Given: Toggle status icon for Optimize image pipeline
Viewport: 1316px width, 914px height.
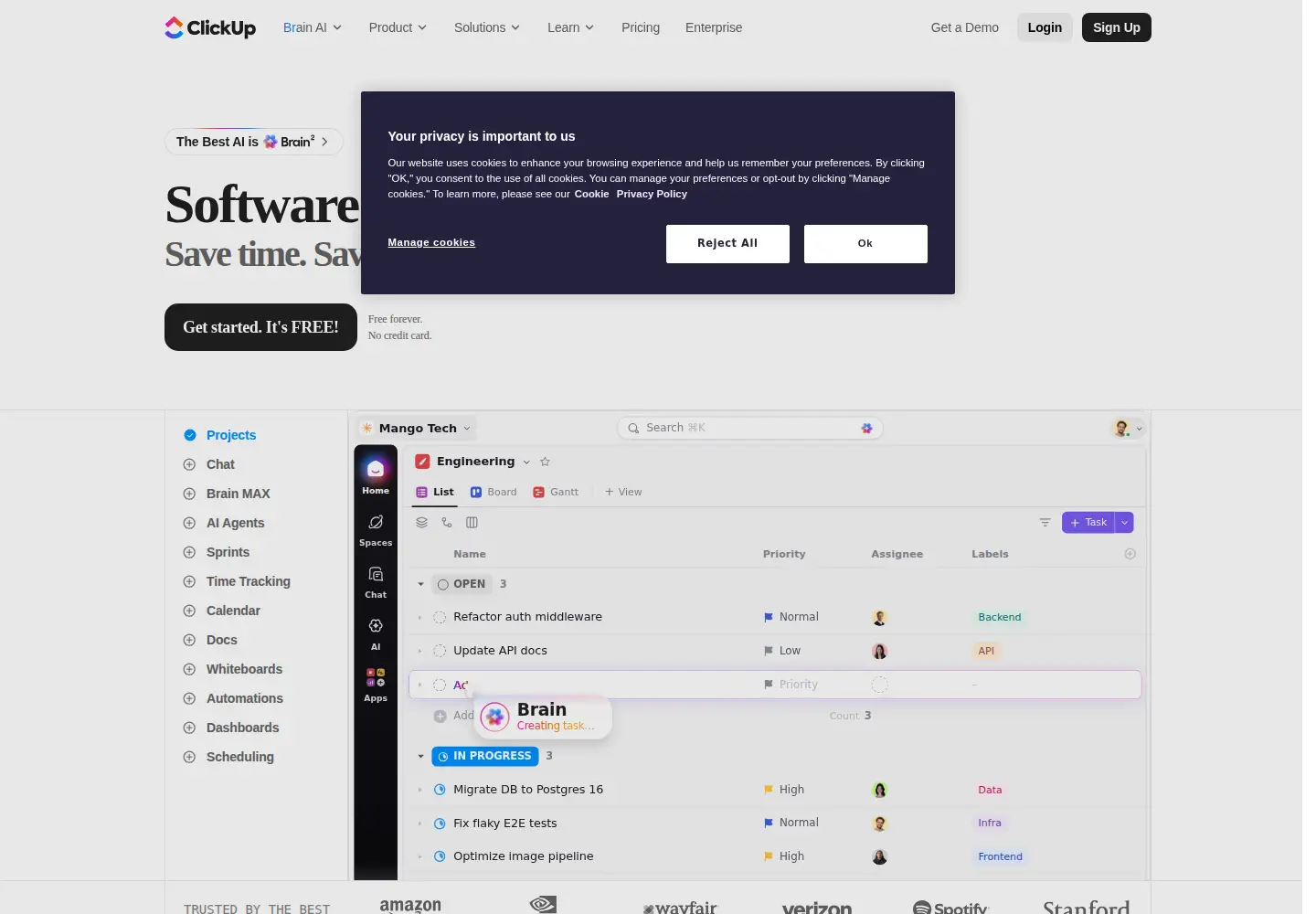Looking at the screenshot, I should [x=440, y=856].
